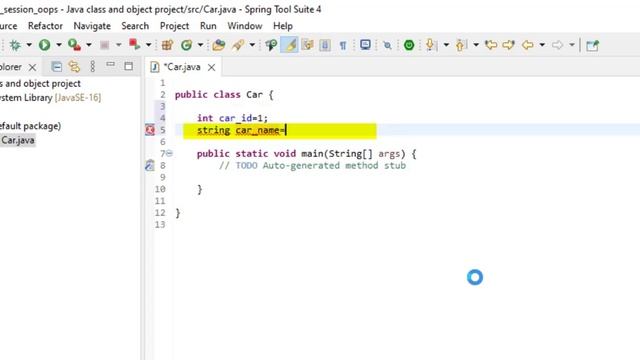Viewport: 640px width, 360px height.
Task: Click the small pin editor icon
Action: pos(387,45)
